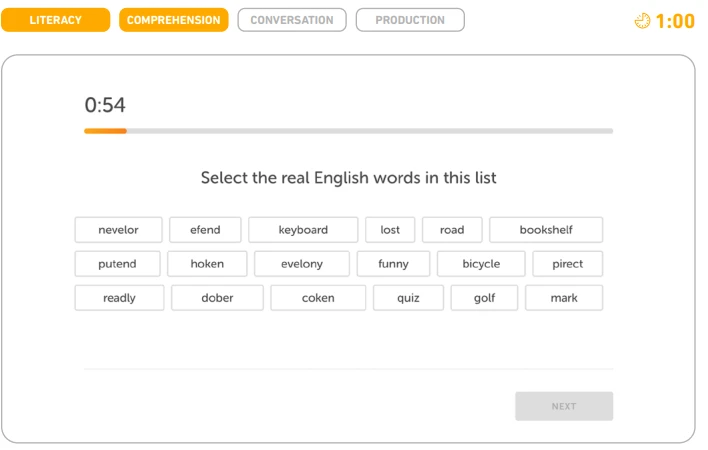The image size is (708, 450).
Task: Select the 'pirect' word tile
Action: pos(568,264)
